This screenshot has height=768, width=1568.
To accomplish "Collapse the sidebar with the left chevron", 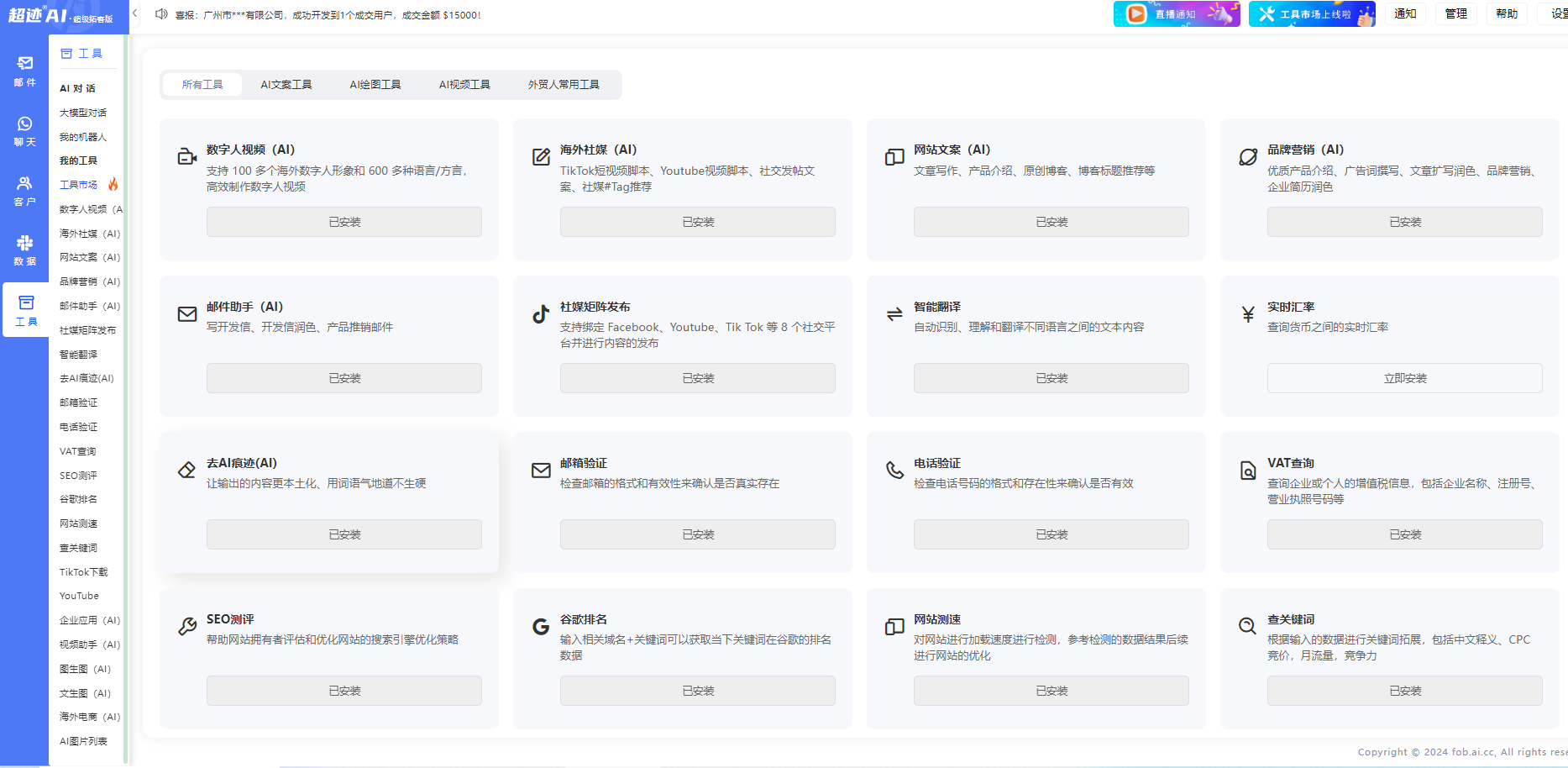I will click(134, 13).
